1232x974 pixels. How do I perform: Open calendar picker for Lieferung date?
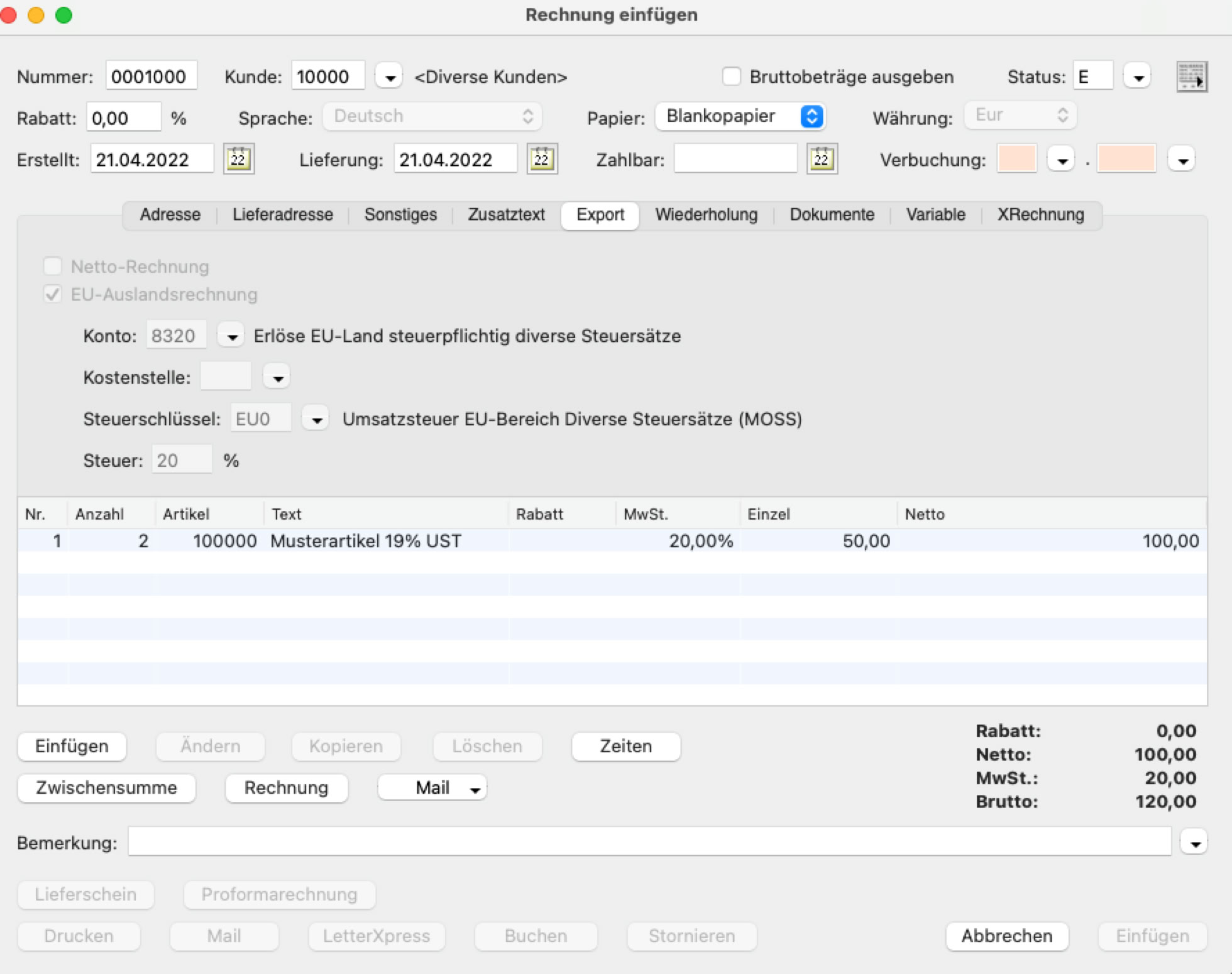(x=542, y=160)
